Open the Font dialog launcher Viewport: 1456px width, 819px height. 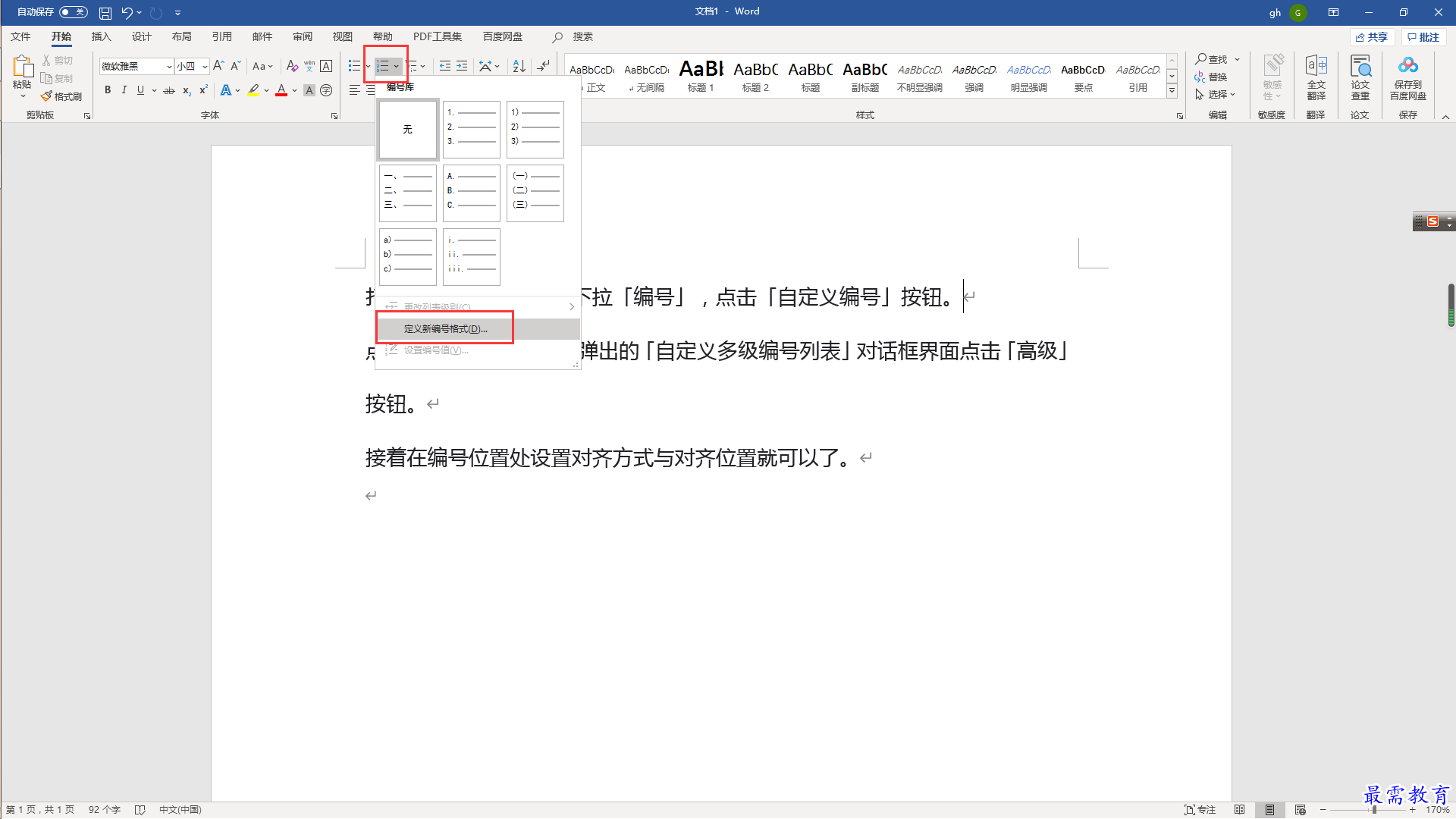pos(334,116)
